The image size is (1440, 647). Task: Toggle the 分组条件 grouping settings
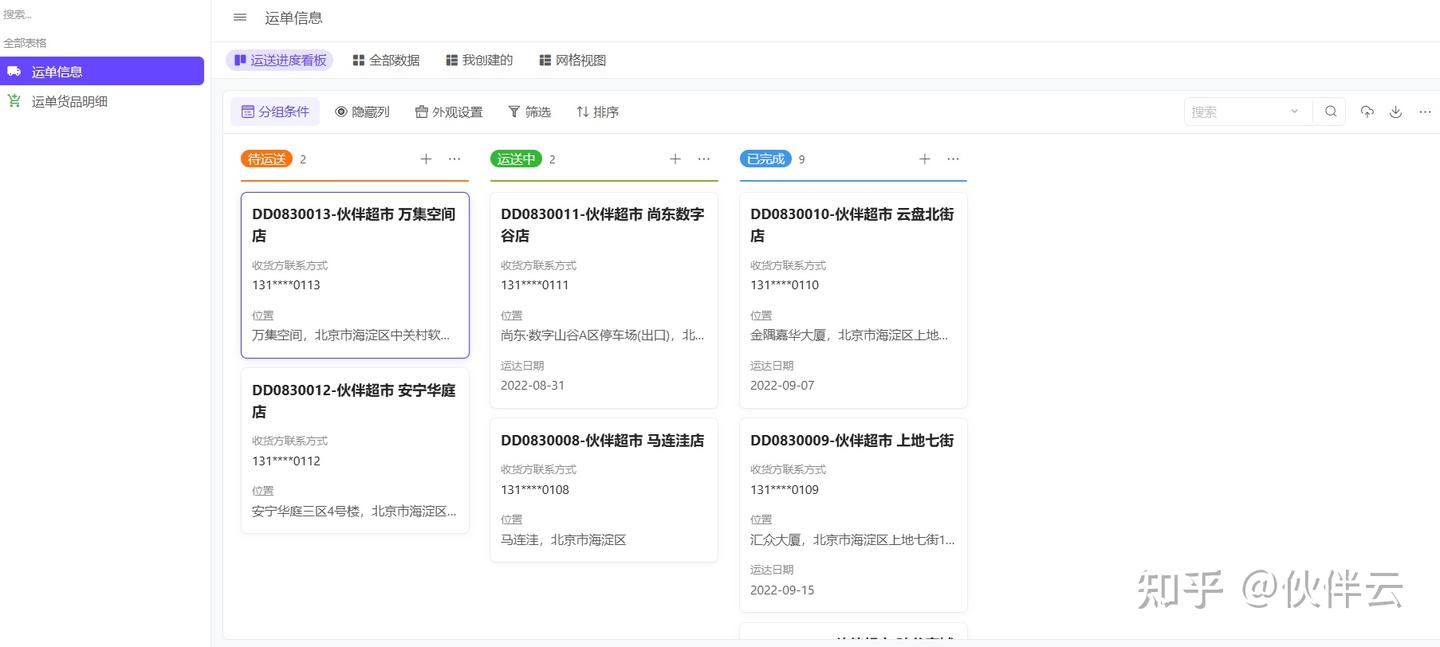(x=275, y=111)
